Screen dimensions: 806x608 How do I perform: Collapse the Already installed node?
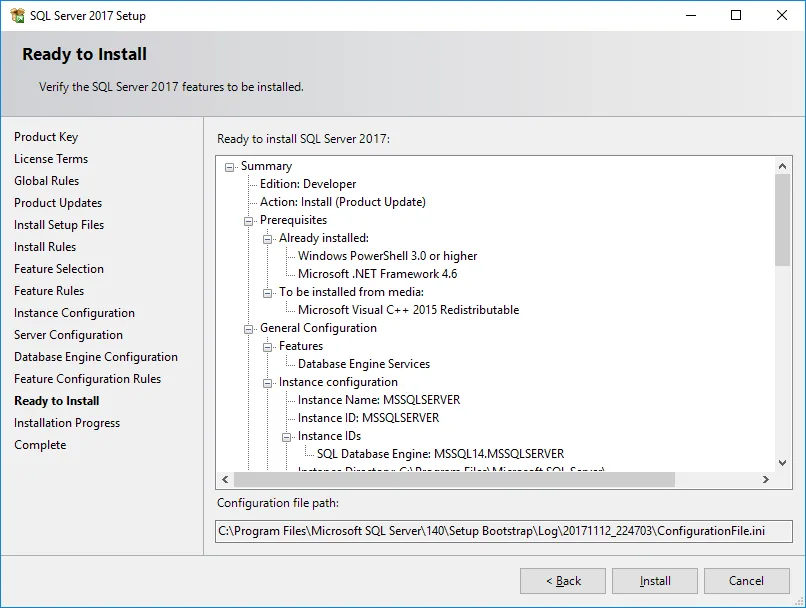pyautogui.click(x=267, y=239)
